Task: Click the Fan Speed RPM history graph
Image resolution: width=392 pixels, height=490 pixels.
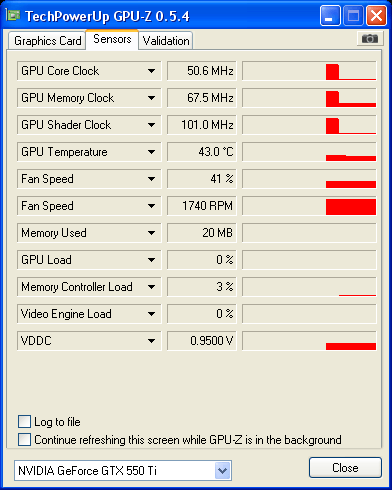Action: 309,206
